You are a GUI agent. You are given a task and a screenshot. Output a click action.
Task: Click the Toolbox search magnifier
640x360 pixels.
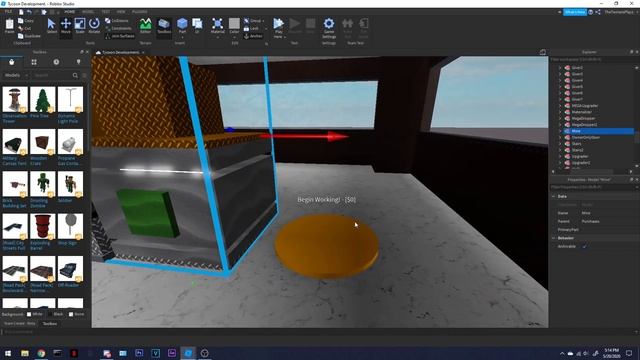coord(75,76)
